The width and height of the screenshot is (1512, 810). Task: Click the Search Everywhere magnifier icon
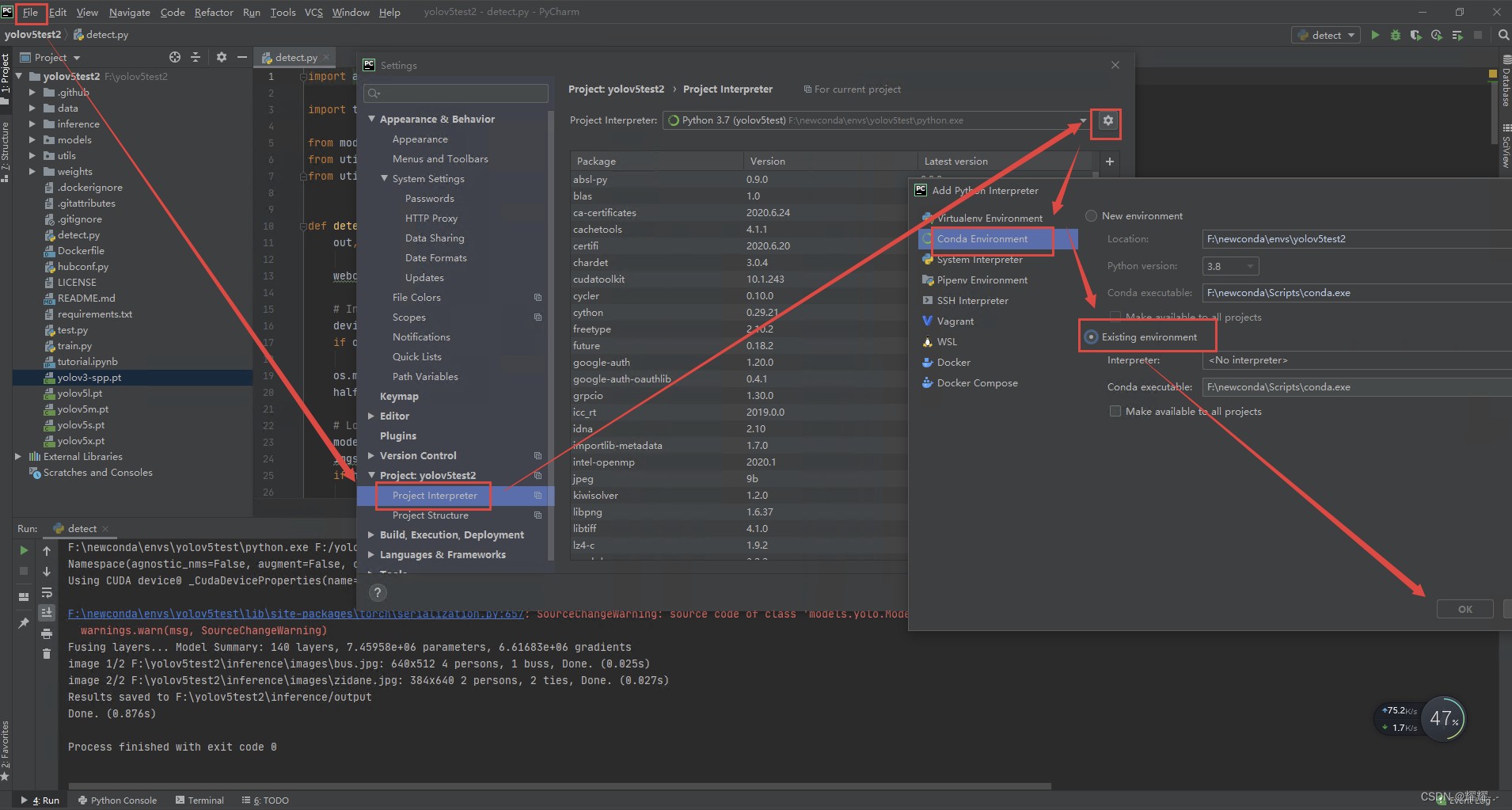pyautogui.click(x=1503, y=35)
